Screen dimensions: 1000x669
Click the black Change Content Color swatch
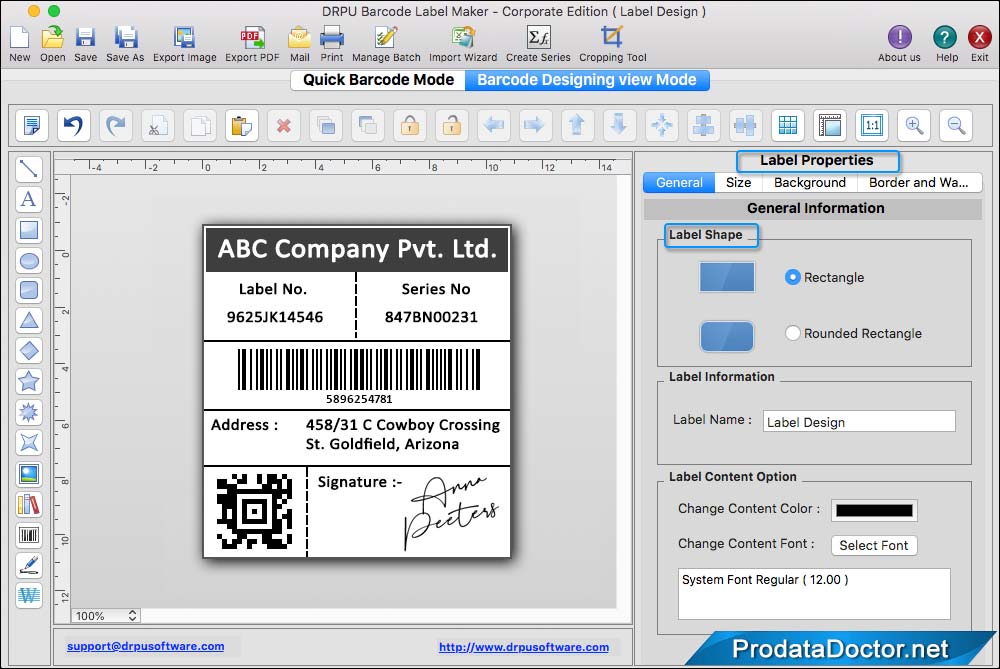click(x=874, y=510)
